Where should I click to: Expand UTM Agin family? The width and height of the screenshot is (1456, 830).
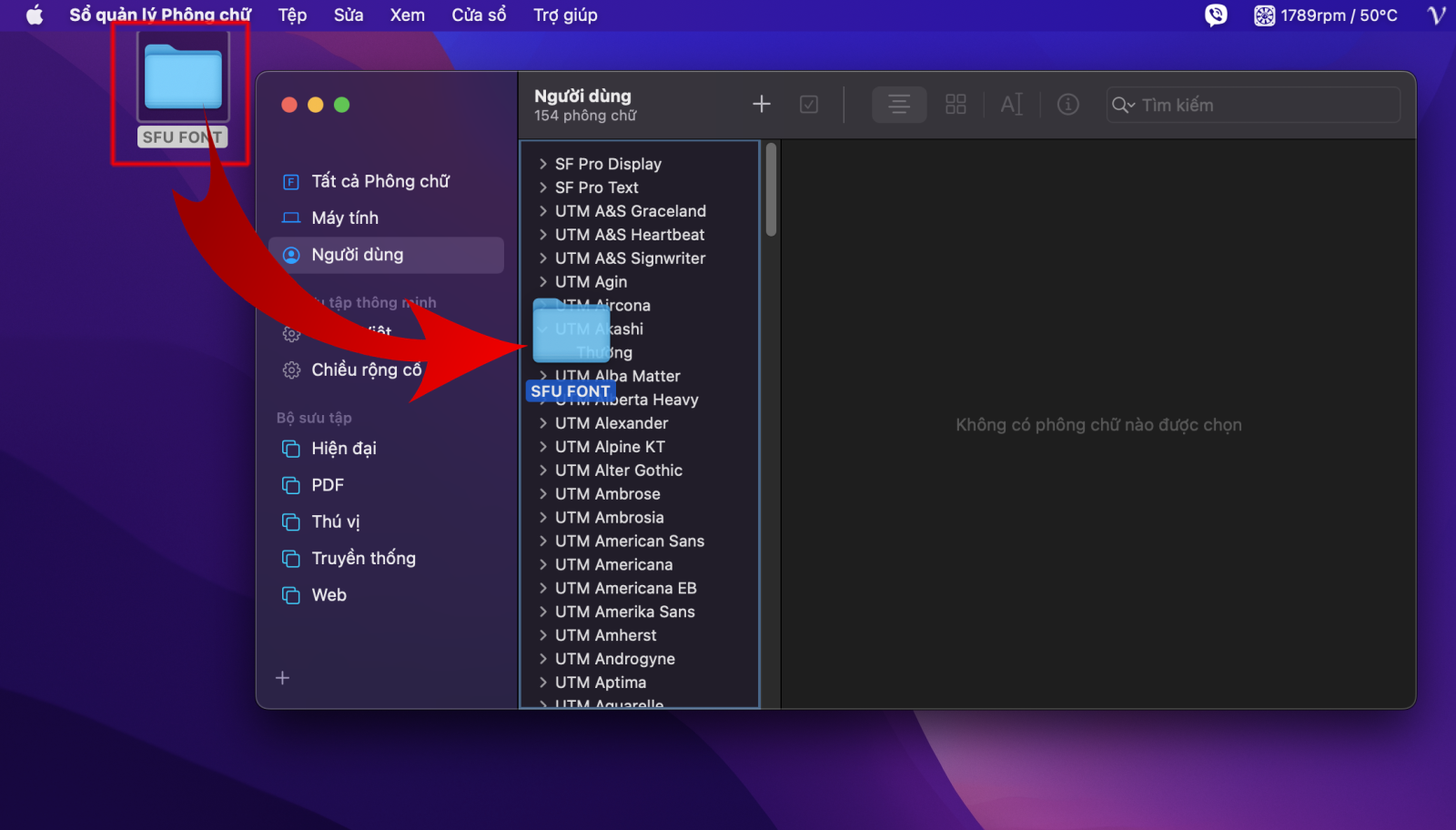543,282
